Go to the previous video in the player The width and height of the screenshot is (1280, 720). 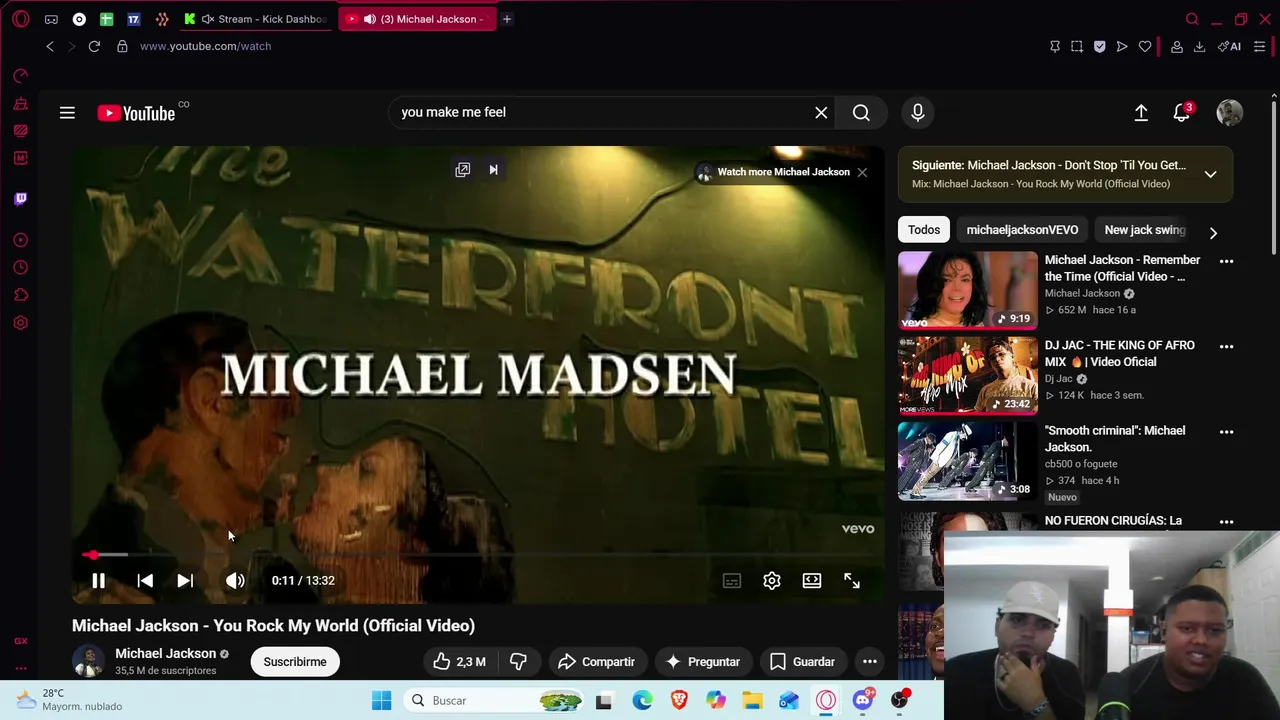pos(145,580)
